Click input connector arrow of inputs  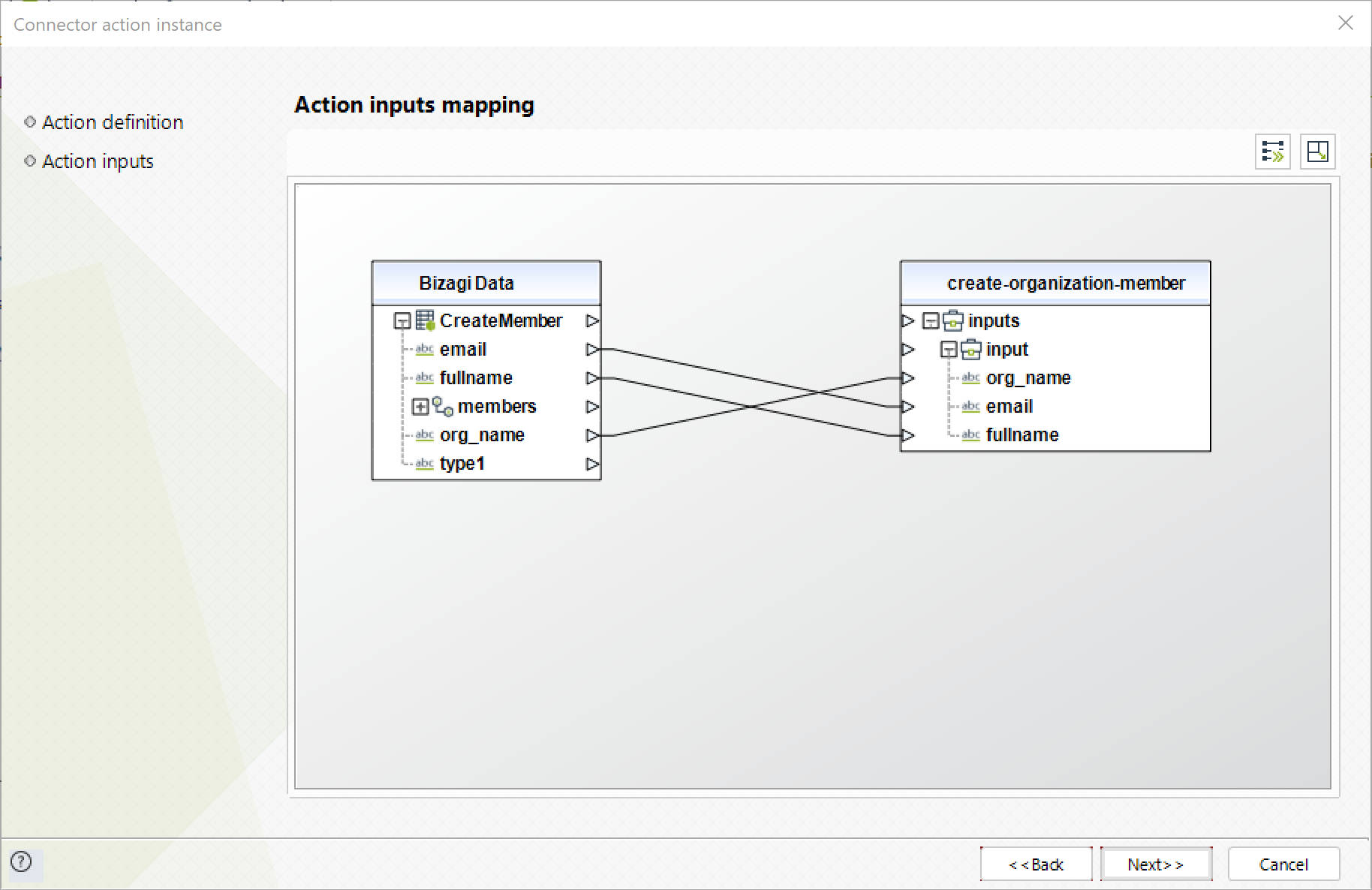click(x=908, y=320)
